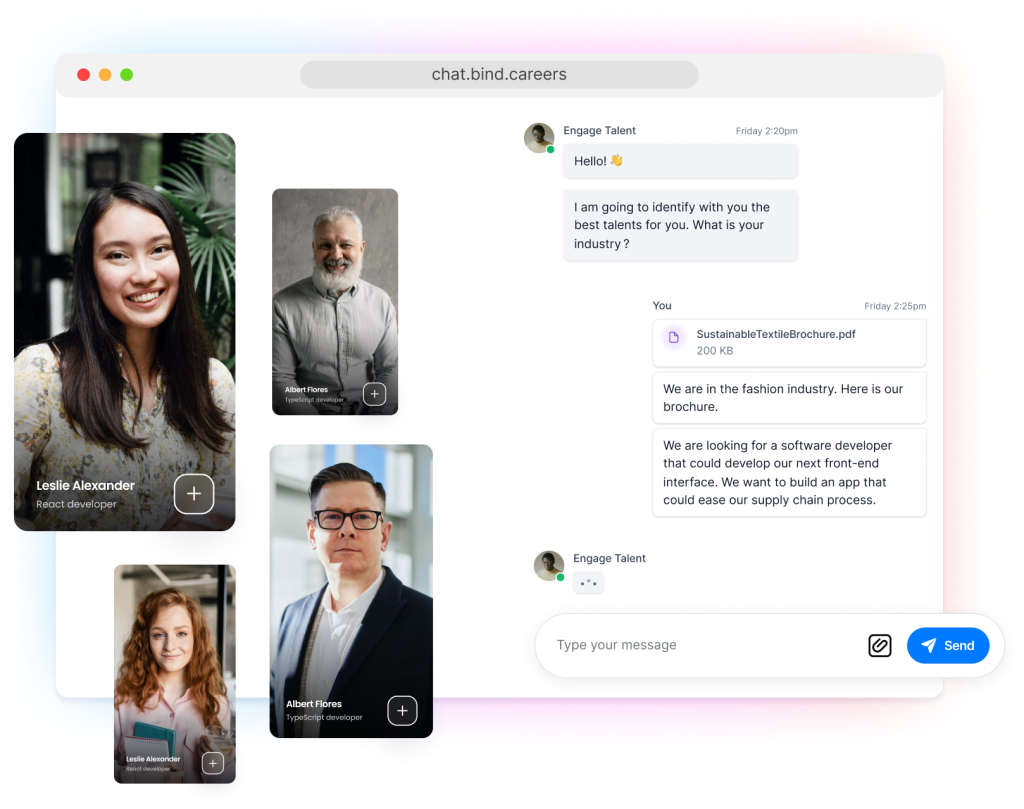Select Leslie Alexander's large photo thumbnail
The image size is (1024, 809).
(124, 300)
